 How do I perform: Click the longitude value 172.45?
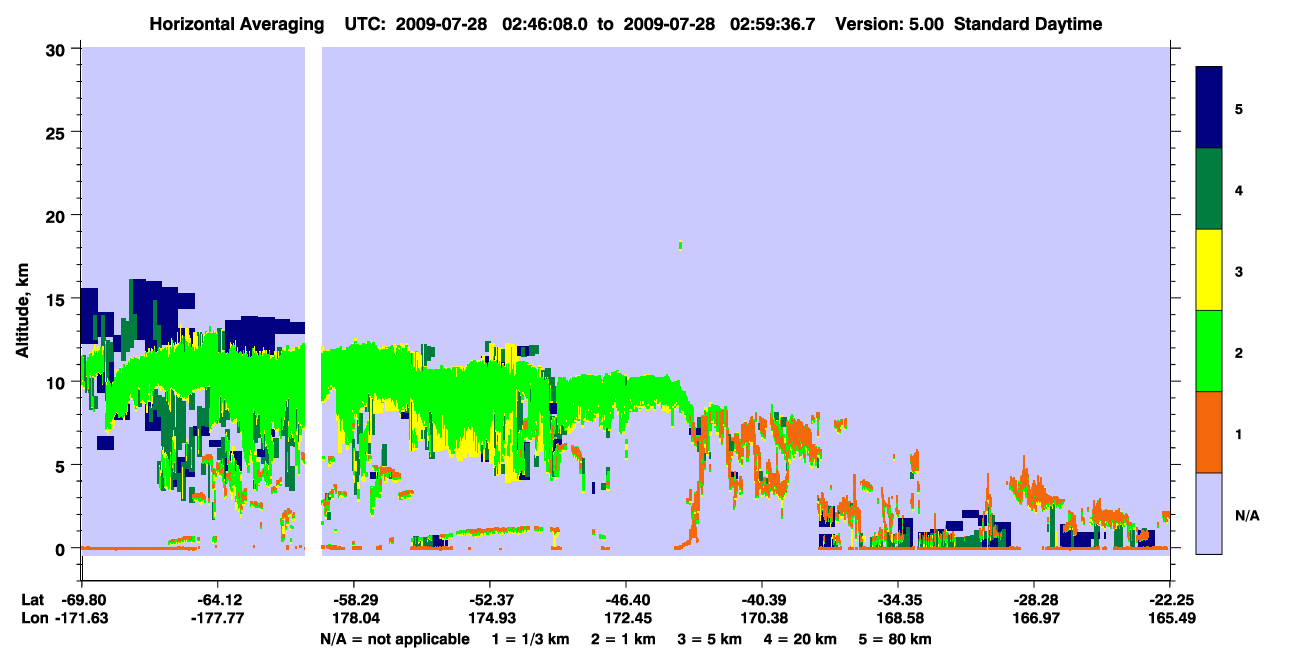click(x=626, y=619)
